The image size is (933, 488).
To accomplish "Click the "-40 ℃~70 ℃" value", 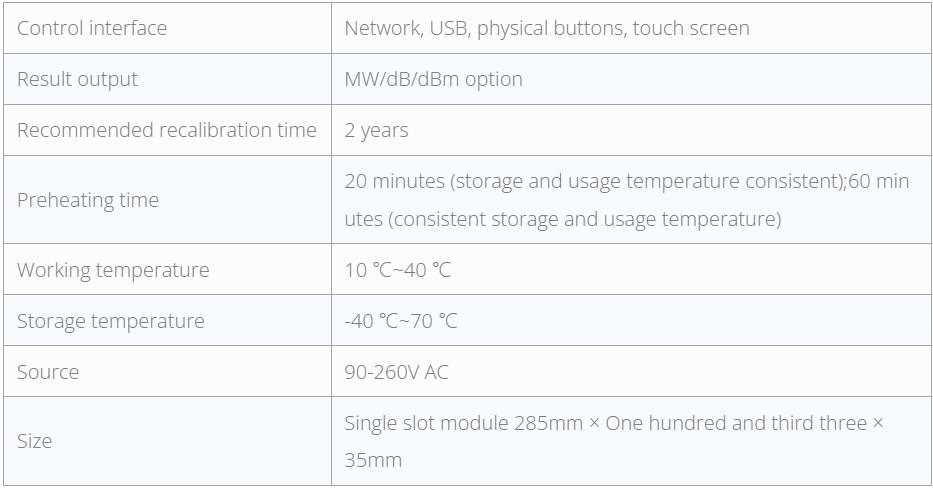I will point(400,321).
